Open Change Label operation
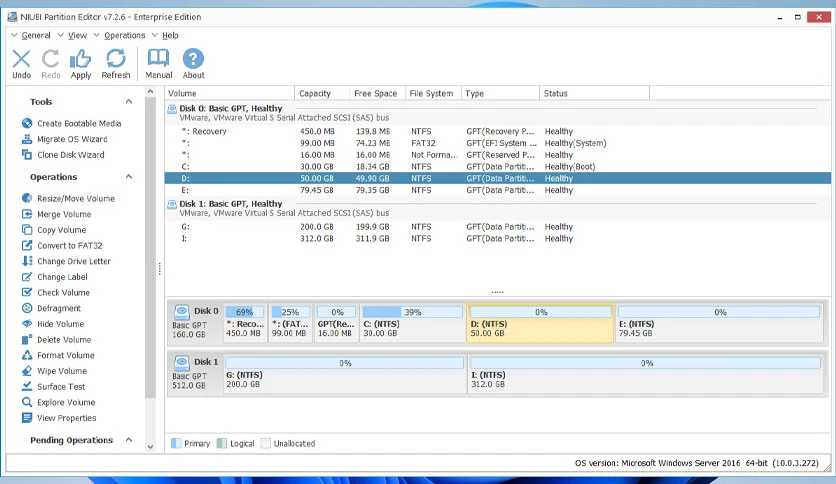Screen dimensions: 836x484 coord(54,277)
